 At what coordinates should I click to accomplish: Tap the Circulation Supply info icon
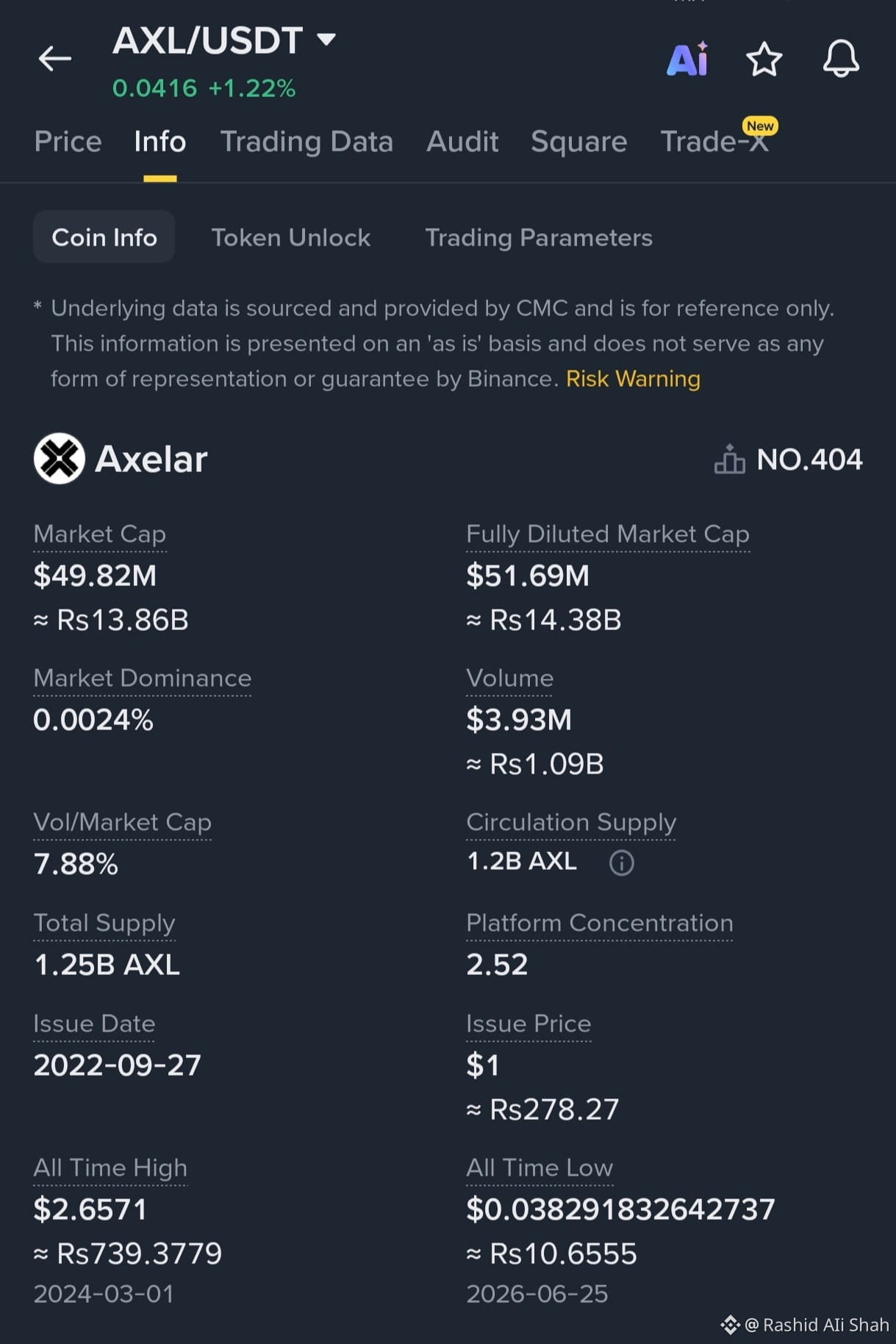click(622, 862)
